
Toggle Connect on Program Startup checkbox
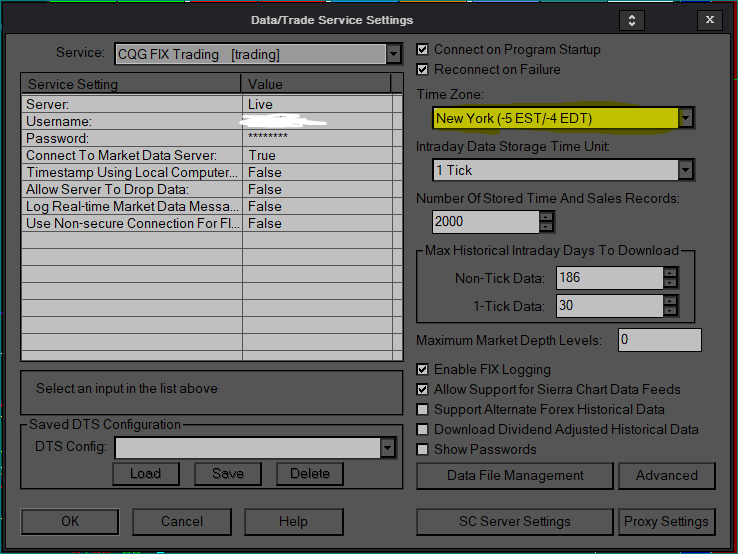click(423, 50)
